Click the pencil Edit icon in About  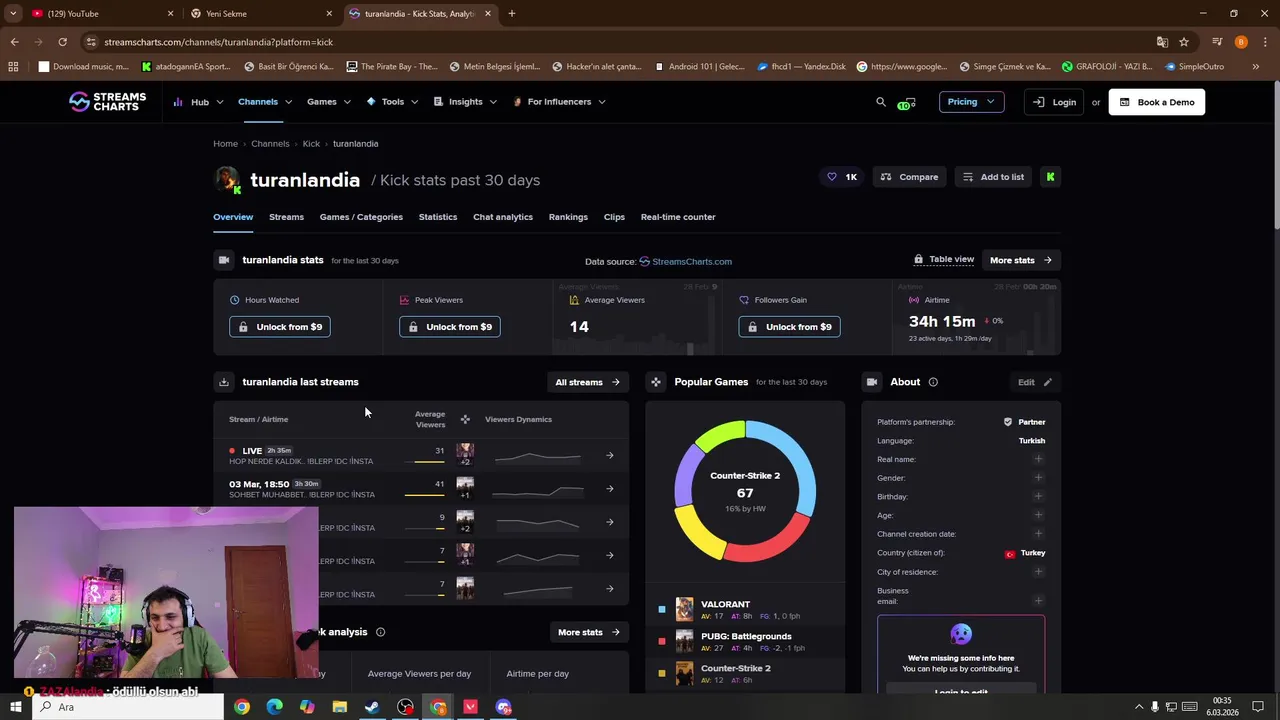(1047, 382)
